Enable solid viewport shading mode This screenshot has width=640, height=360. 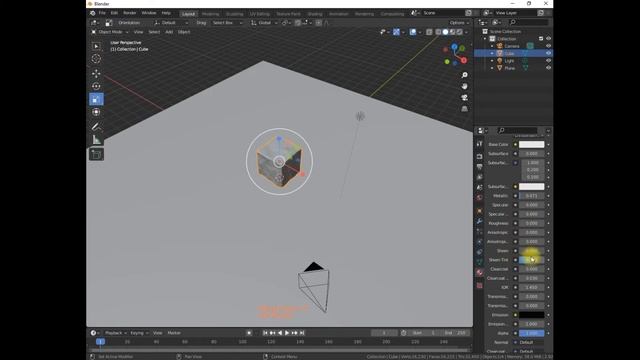445,32
